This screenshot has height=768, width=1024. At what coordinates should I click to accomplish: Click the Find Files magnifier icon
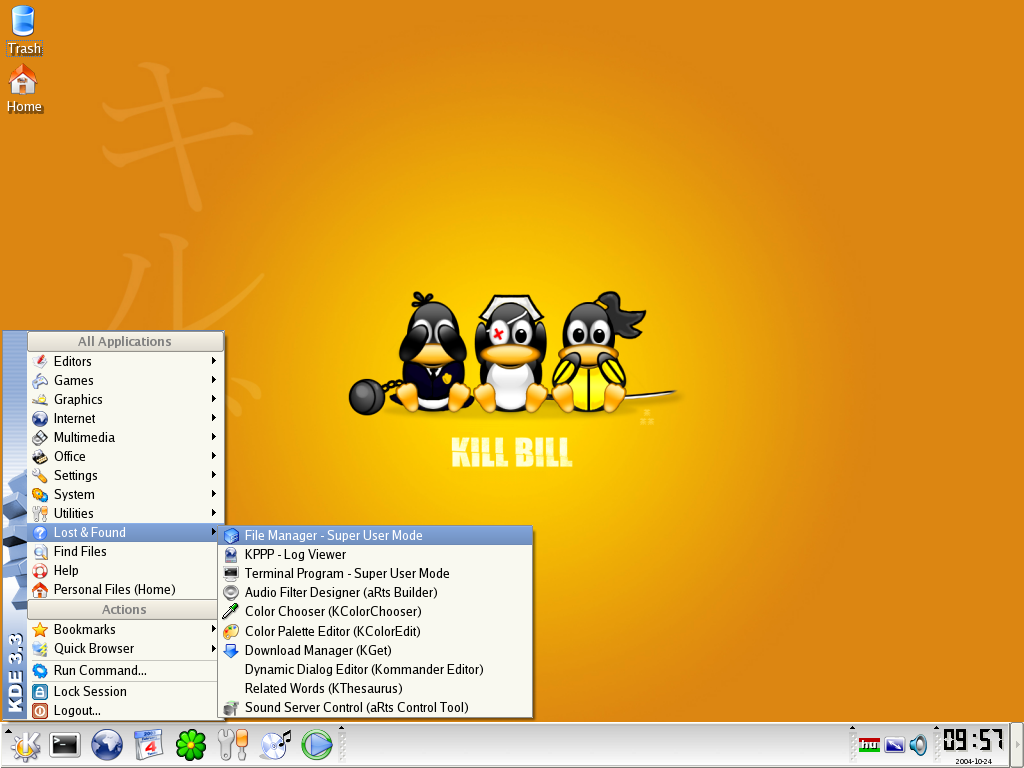[40, 552]
